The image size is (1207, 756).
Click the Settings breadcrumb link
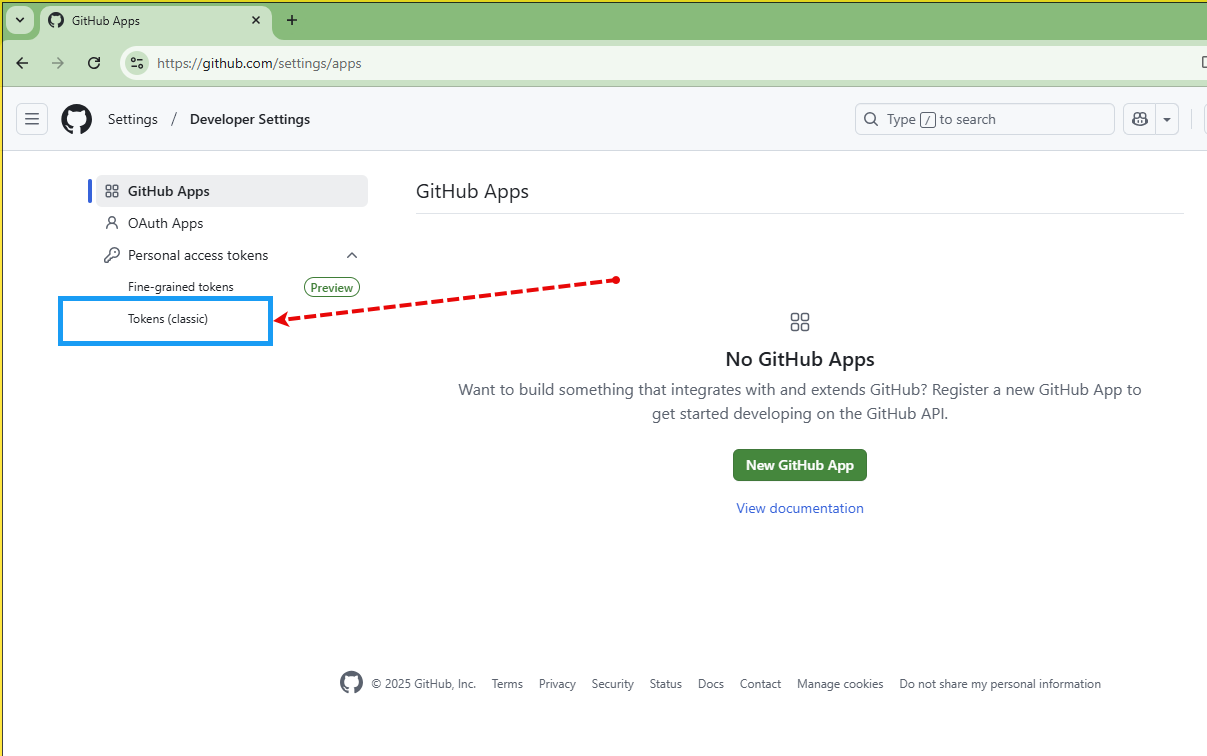coord(133,119)
